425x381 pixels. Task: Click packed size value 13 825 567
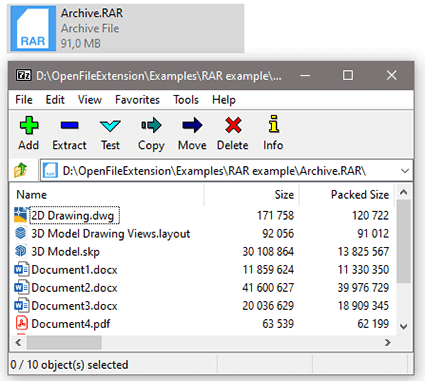[x=363, y=252]
